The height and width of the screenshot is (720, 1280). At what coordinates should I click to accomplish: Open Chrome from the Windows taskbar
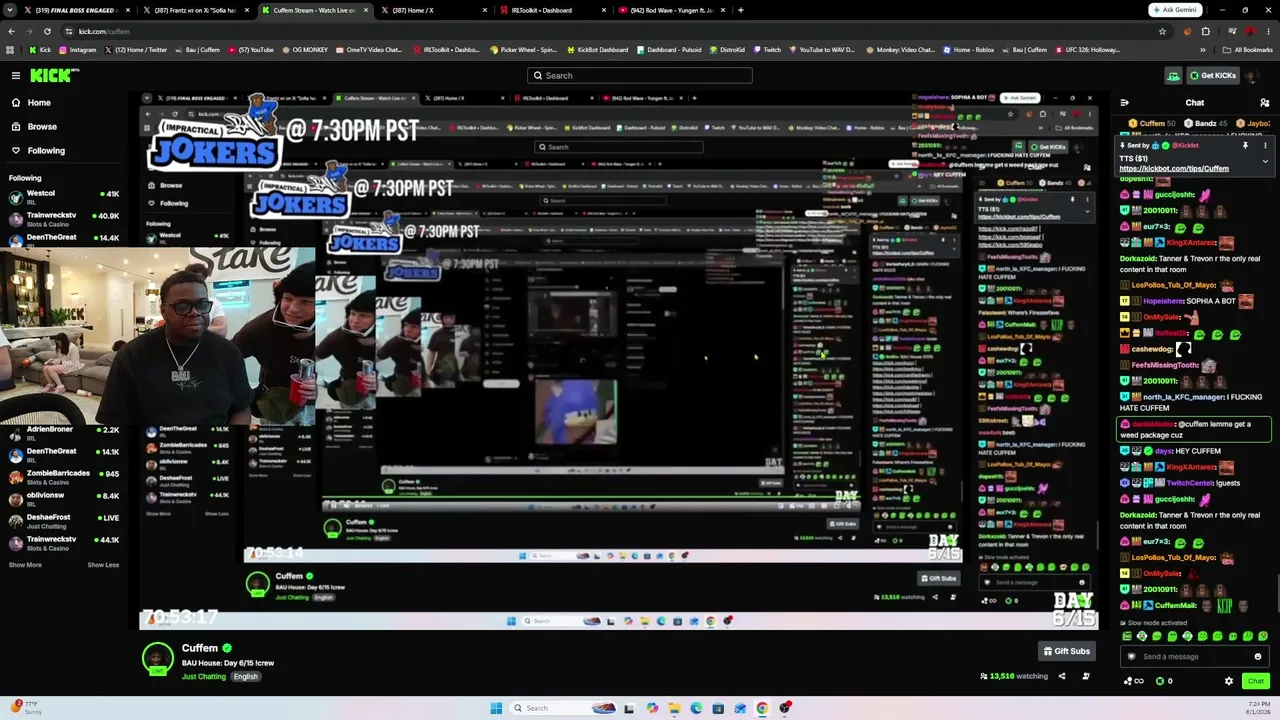coord(762,708)
